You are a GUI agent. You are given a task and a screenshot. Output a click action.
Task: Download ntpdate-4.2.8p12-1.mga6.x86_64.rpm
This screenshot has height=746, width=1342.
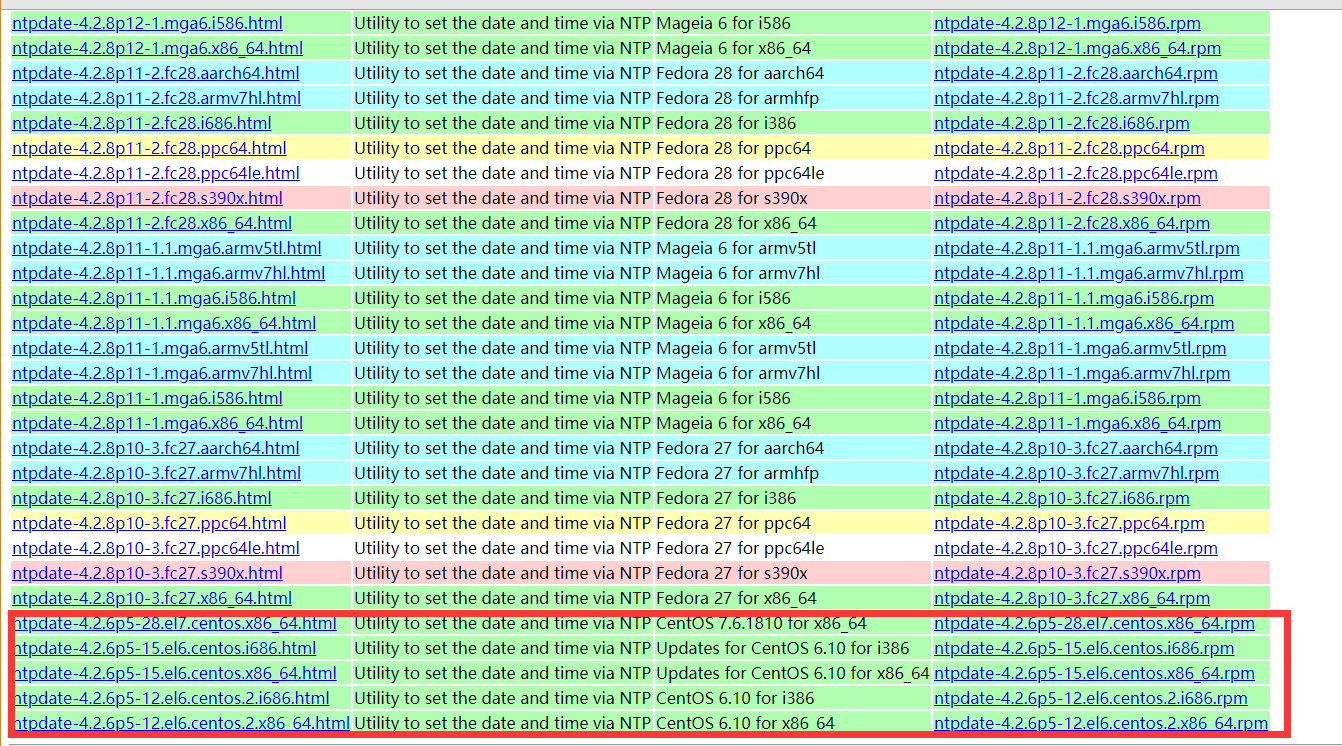pos(1077,48)
